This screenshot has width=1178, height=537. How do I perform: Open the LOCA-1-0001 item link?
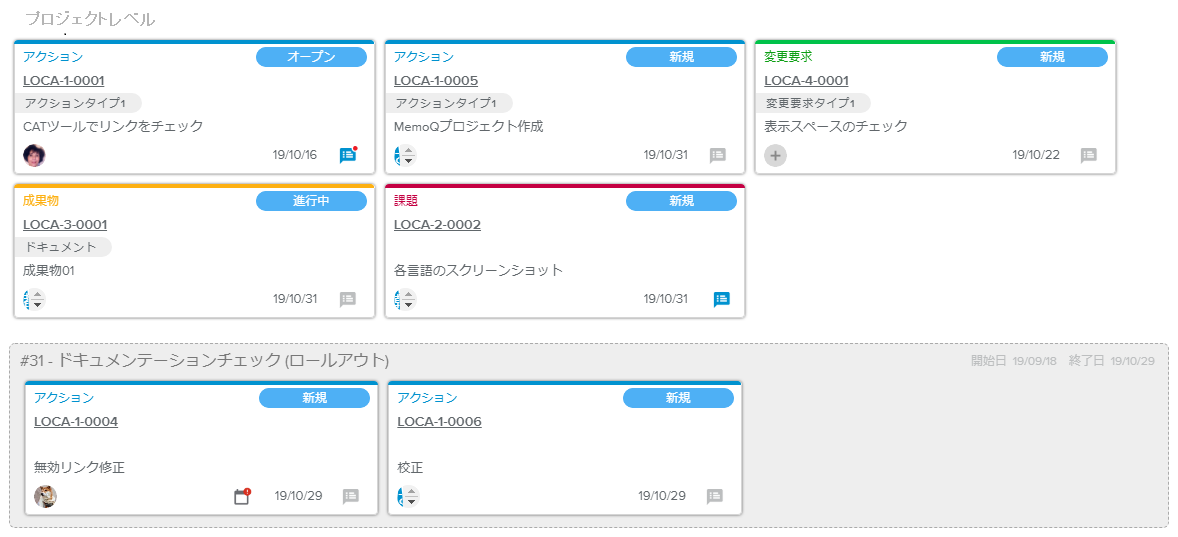pos(64,81)
